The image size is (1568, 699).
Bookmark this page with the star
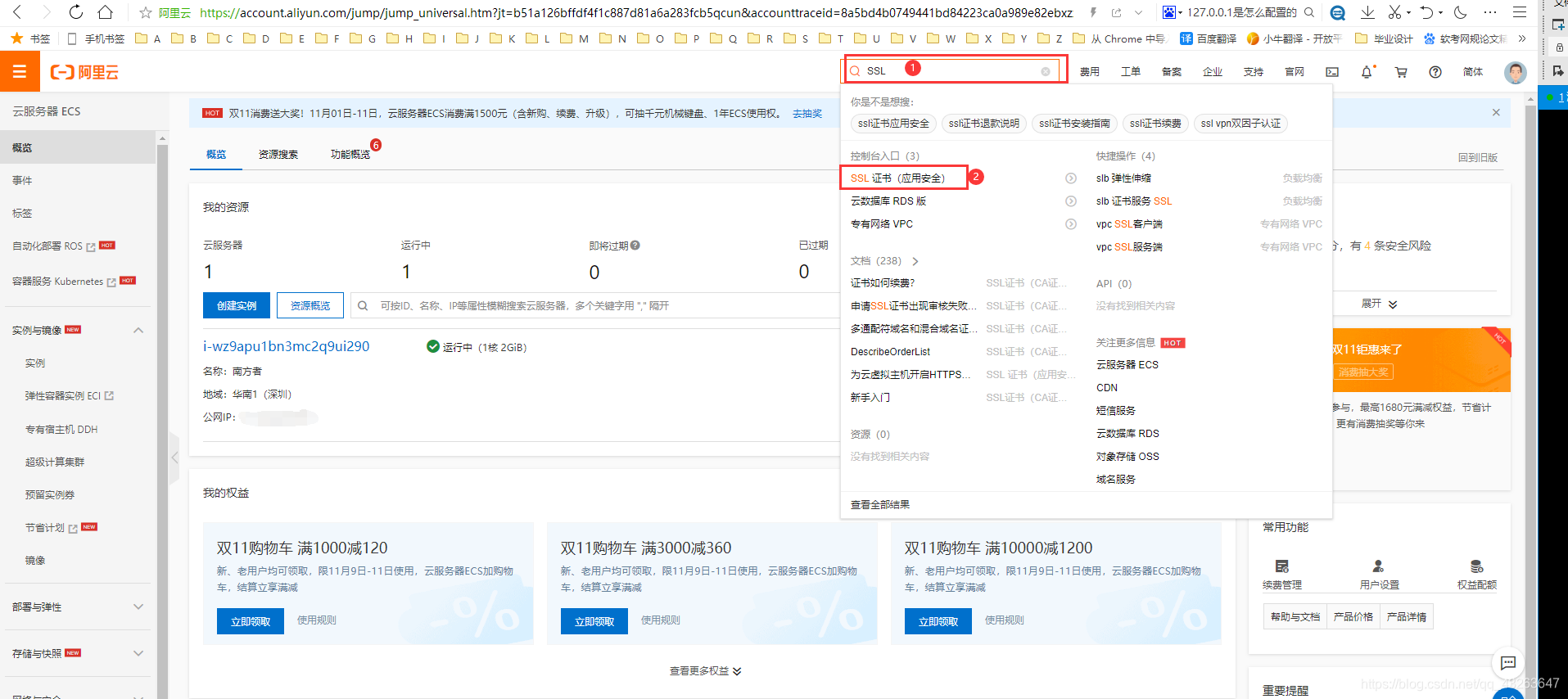[146, 12]
